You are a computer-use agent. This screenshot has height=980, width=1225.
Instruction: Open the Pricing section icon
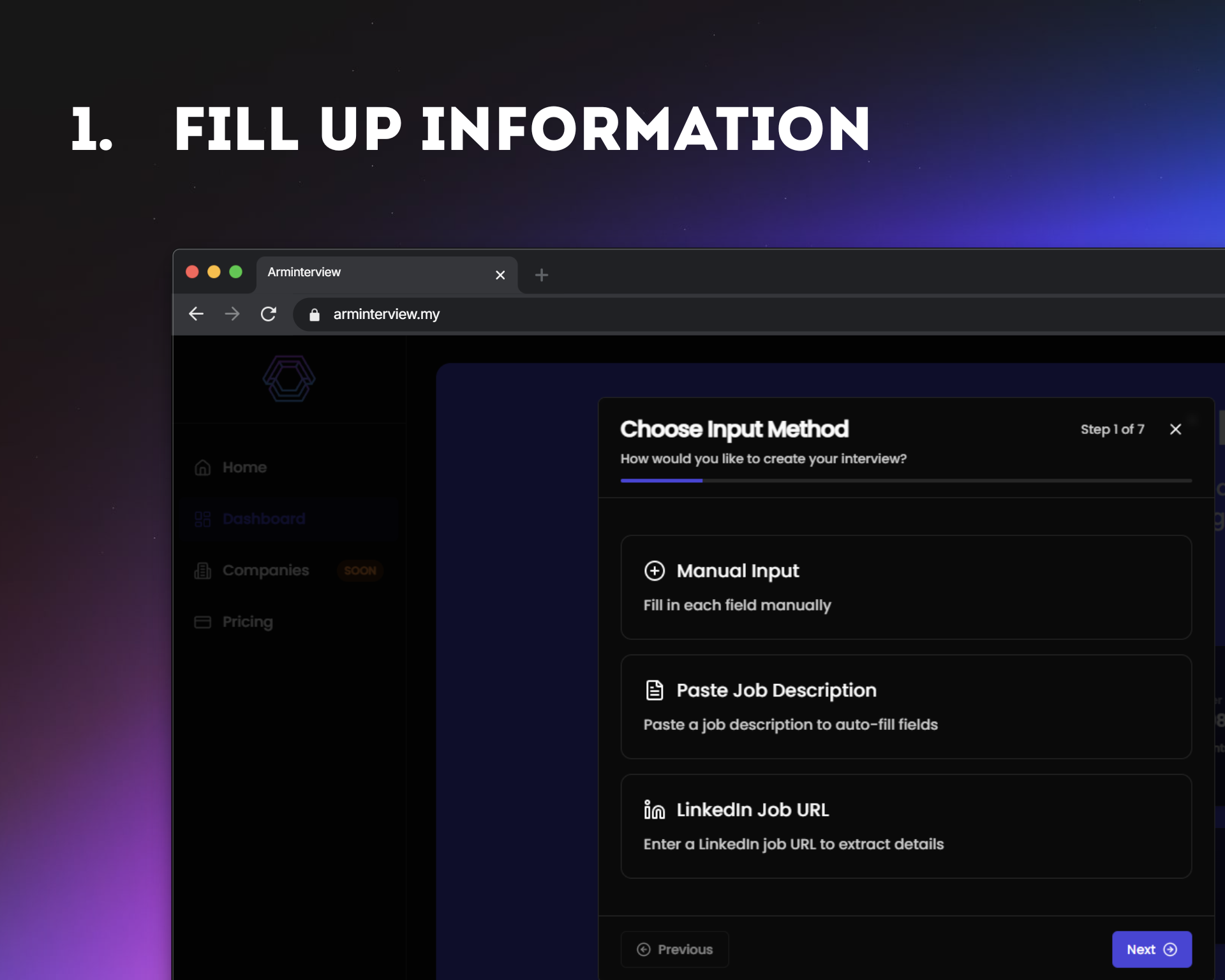(x=202, y=621)
